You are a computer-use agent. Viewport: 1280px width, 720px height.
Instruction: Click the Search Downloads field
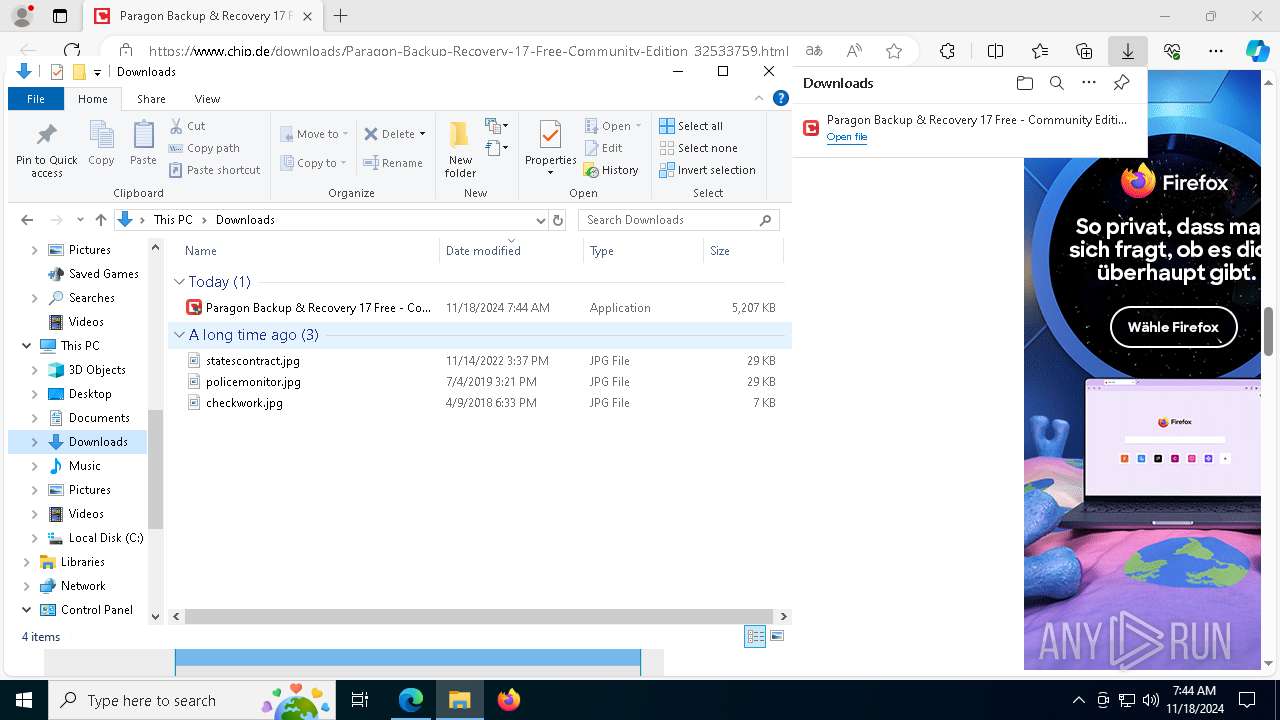point(678,220)
